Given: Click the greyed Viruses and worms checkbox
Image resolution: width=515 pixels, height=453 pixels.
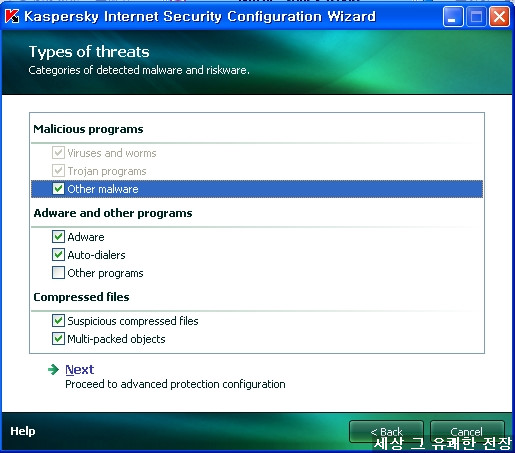Looking at the screenshot, I should (x=58, y=153).
